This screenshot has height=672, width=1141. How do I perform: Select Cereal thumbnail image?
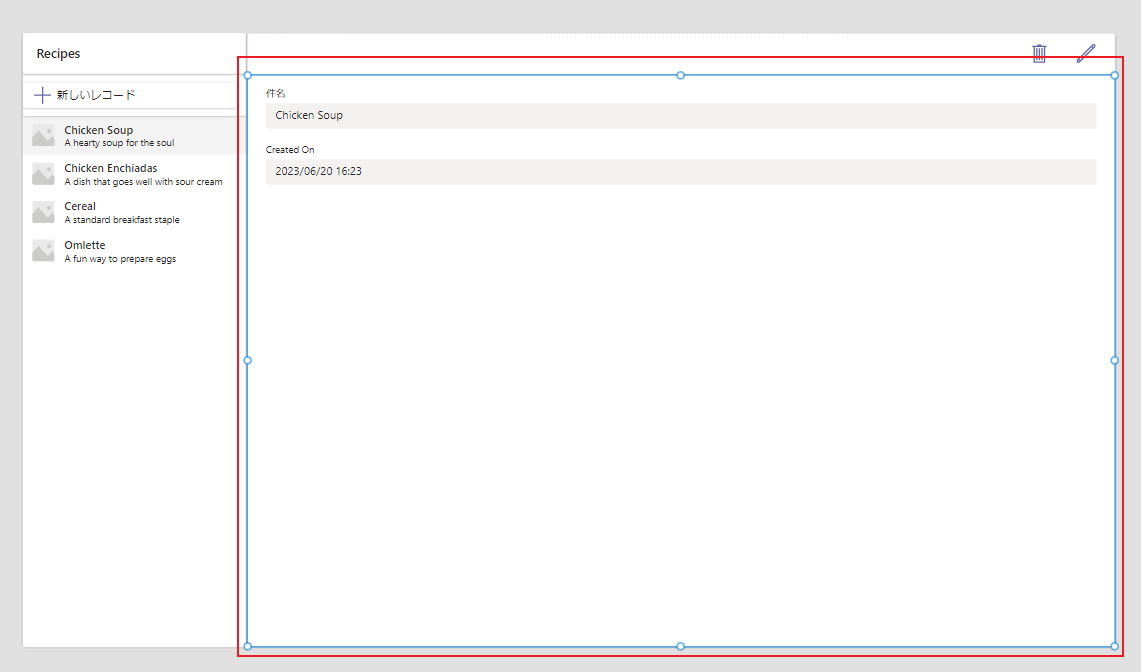43,213
